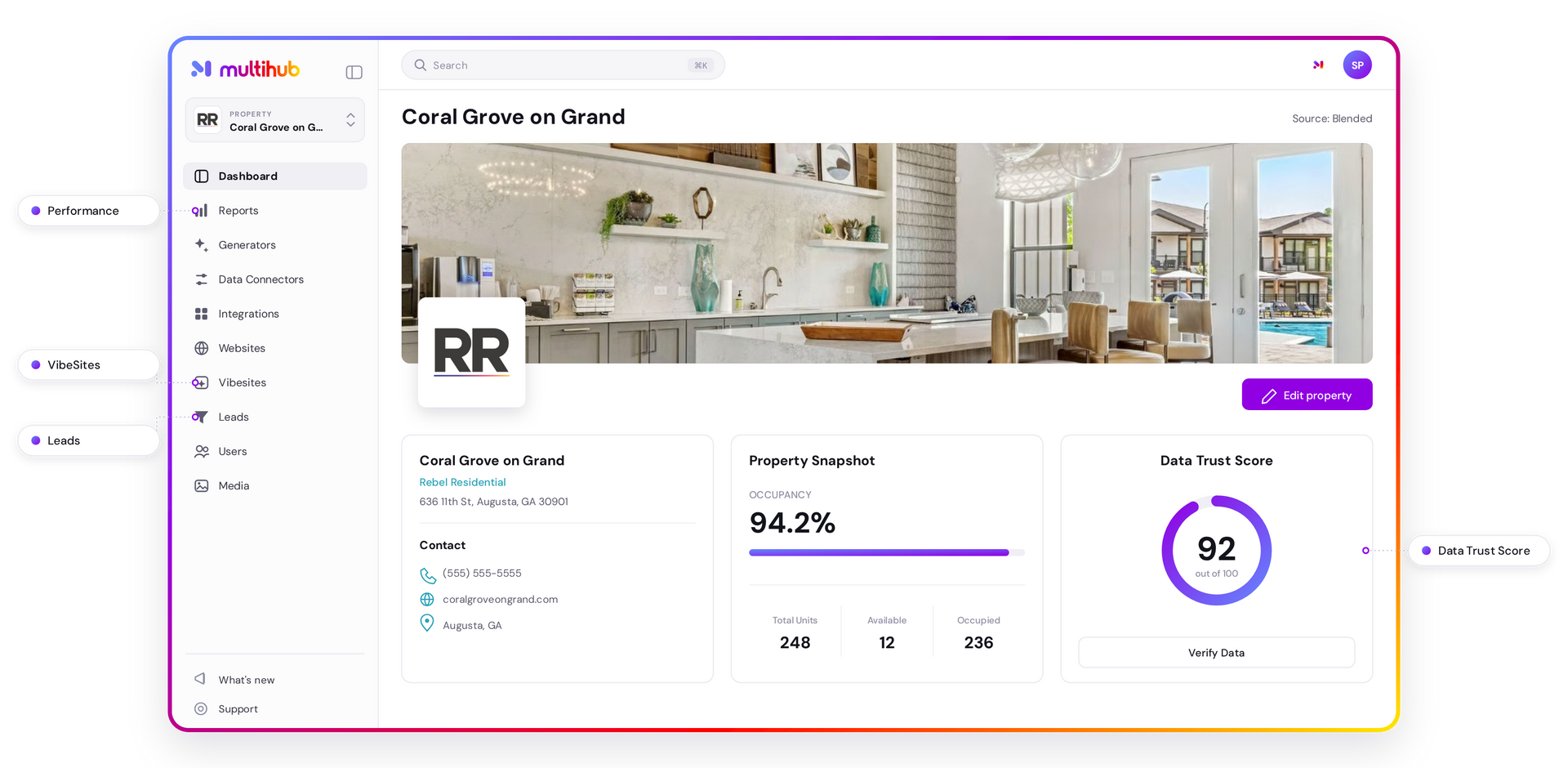
Task: Open the Dashboard menu item
Action: point(275,176)
